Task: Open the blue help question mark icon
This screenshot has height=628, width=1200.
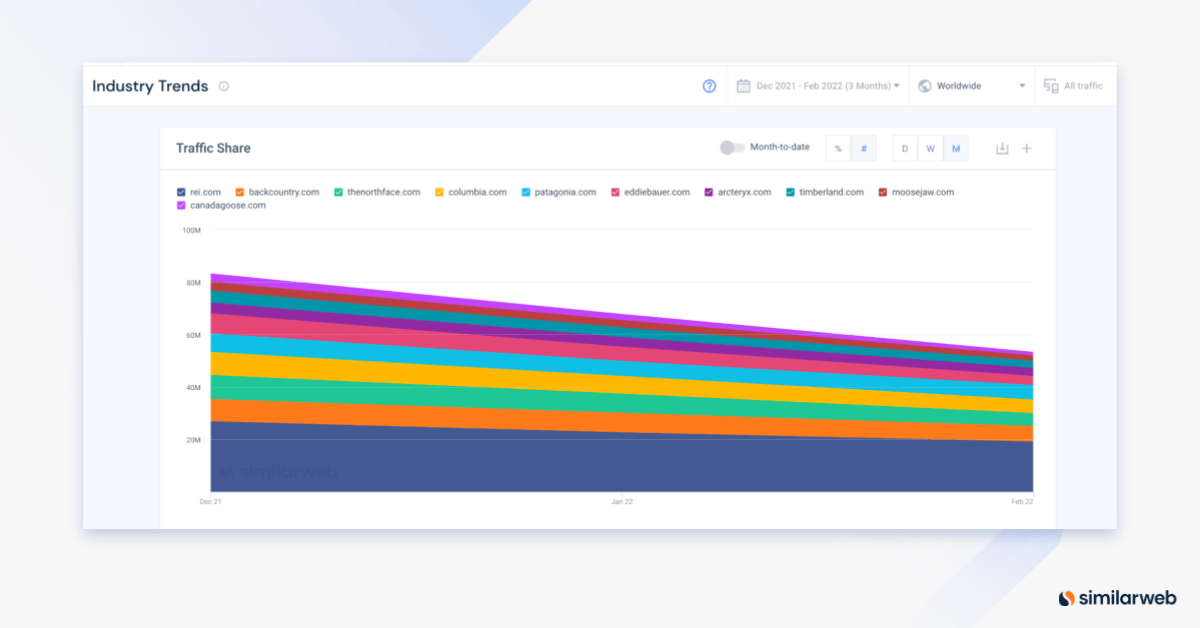Action: (x=709, y=86)
